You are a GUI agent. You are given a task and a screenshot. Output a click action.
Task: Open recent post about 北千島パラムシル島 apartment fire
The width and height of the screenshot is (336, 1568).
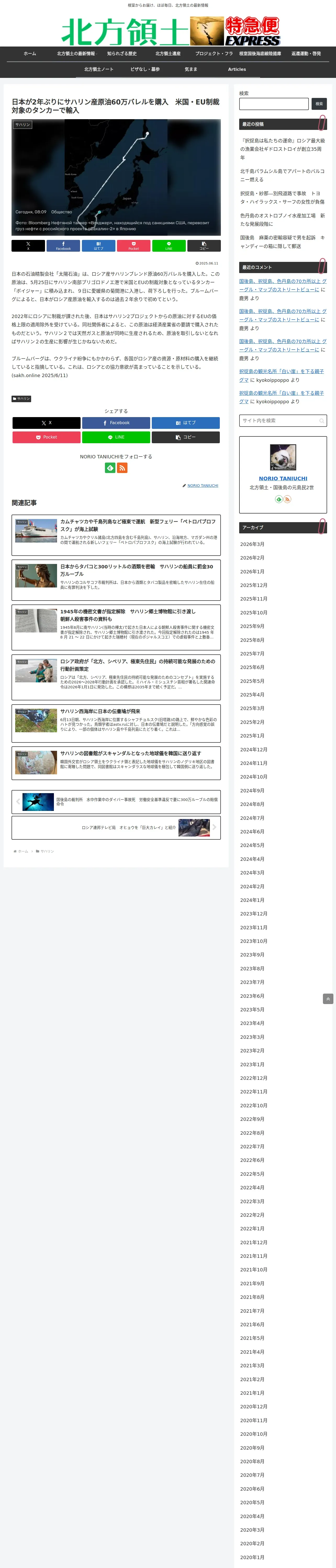point(283,175)
